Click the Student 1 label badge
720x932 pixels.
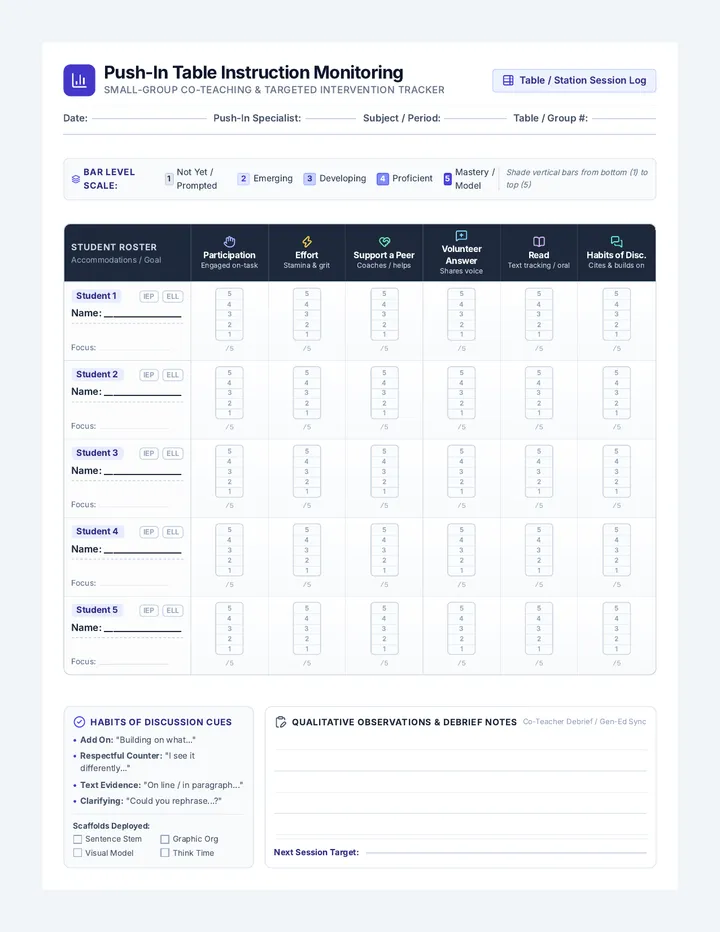[x=96, y=295]
